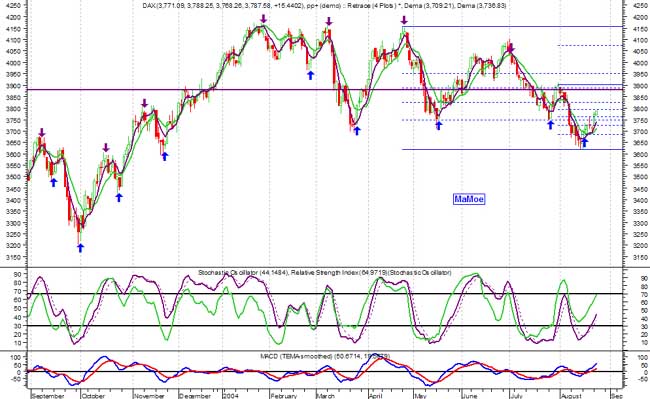Select the blue up arrow below the May low
The width and height of the screenshot is (650, 399).
click(x=439, y=125)
